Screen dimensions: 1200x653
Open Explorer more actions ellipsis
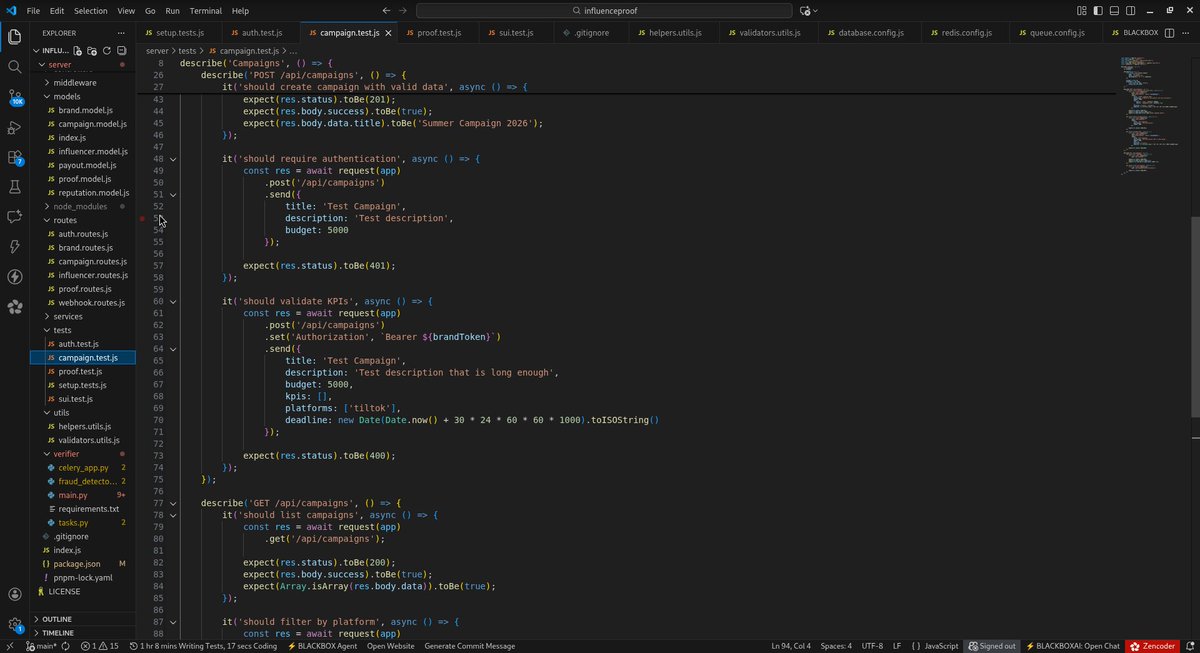(121, 33)
